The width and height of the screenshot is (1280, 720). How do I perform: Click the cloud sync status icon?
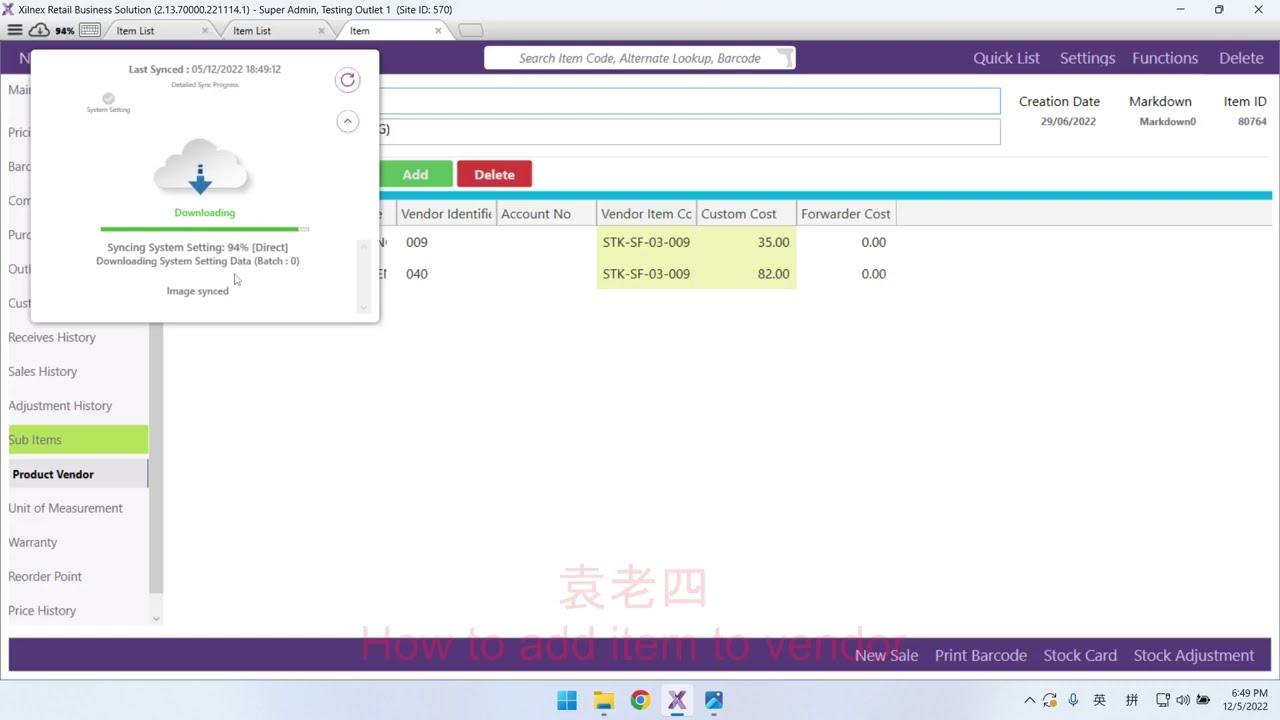pos(39,30)
